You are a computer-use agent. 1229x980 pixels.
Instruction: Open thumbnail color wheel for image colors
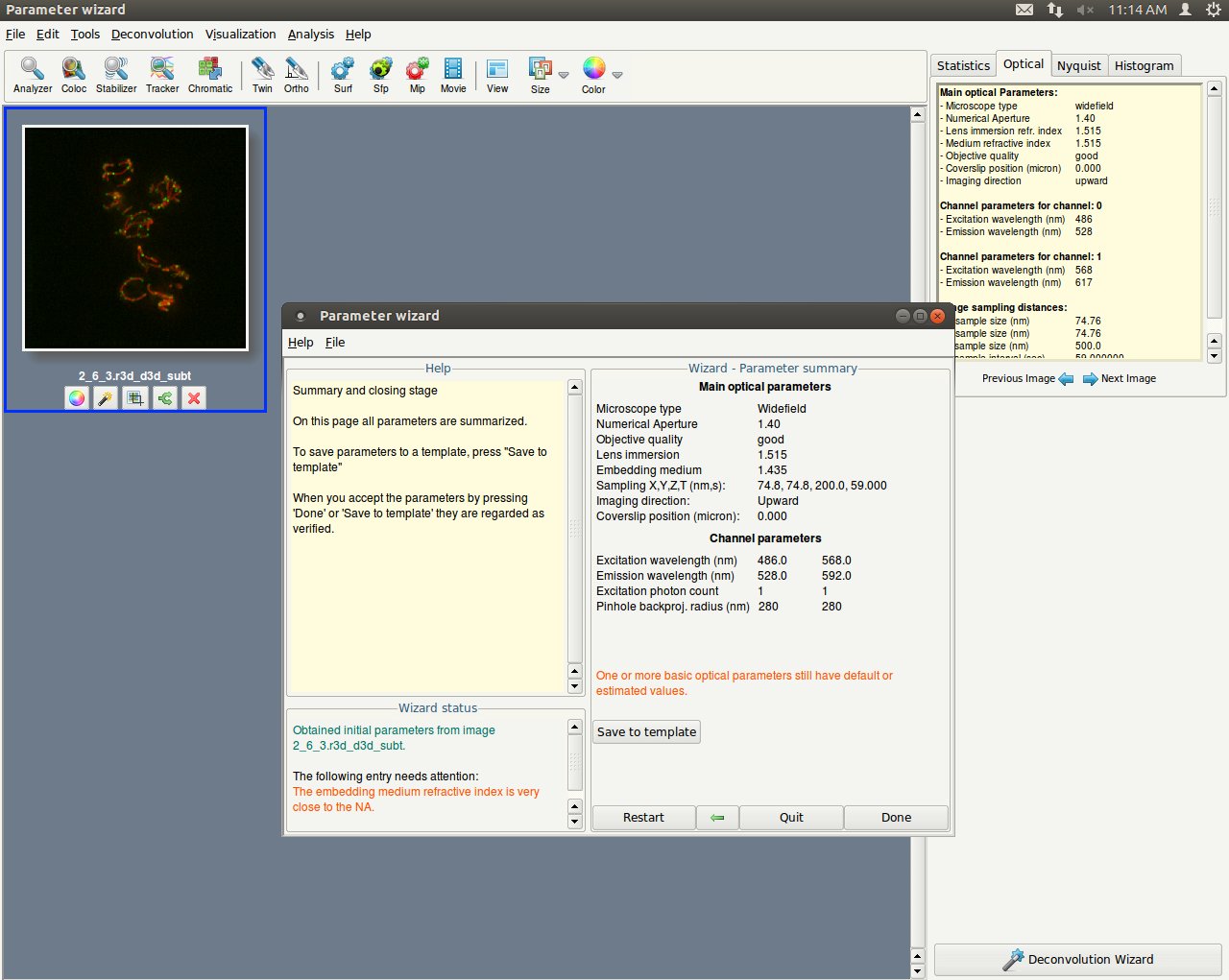[x=77, y=398]
